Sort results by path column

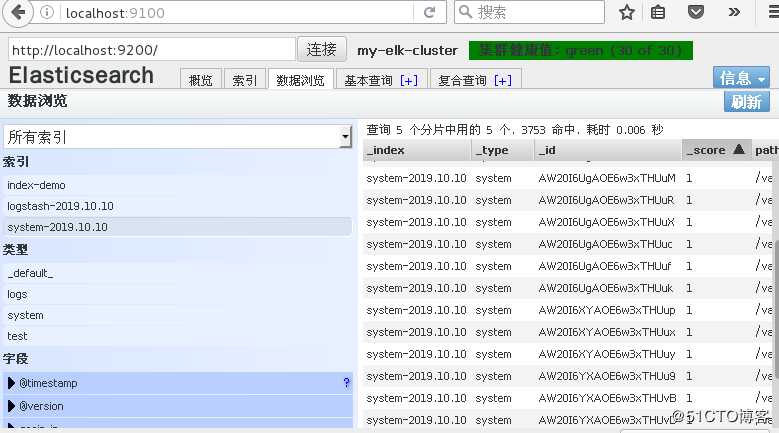pyautogui.click(x=765, y=150)
